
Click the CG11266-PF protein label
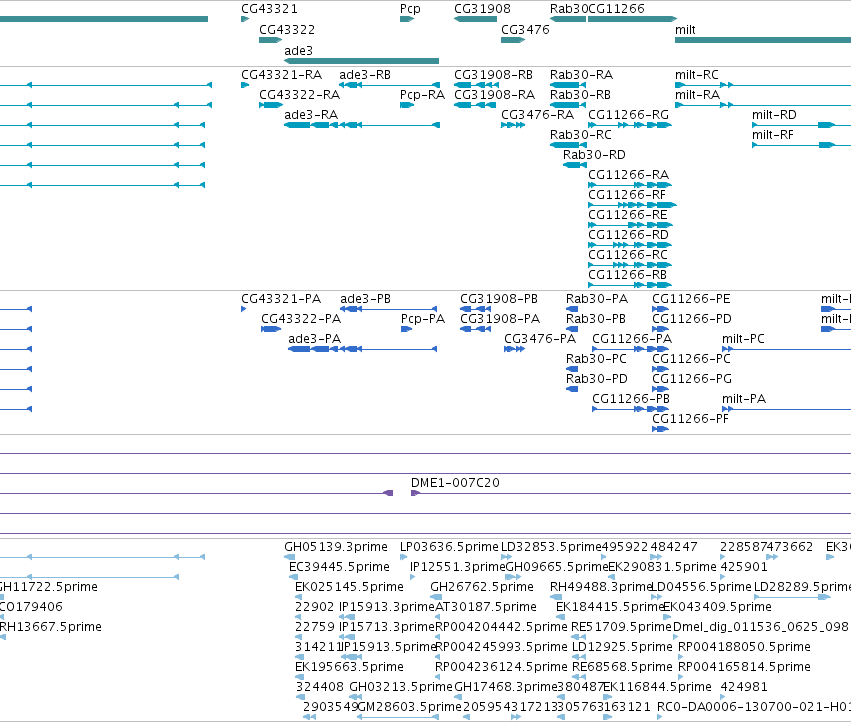[690, 419]
